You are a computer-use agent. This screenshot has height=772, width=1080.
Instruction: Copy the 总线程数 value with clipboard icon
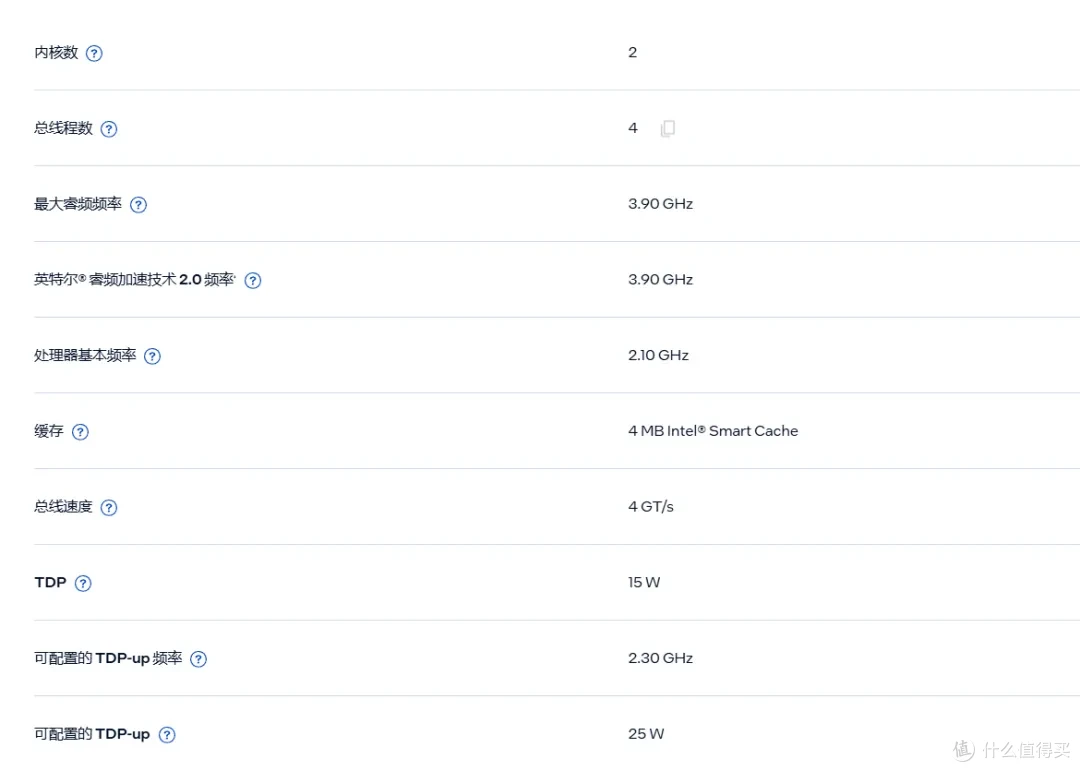tap(667, 128)
